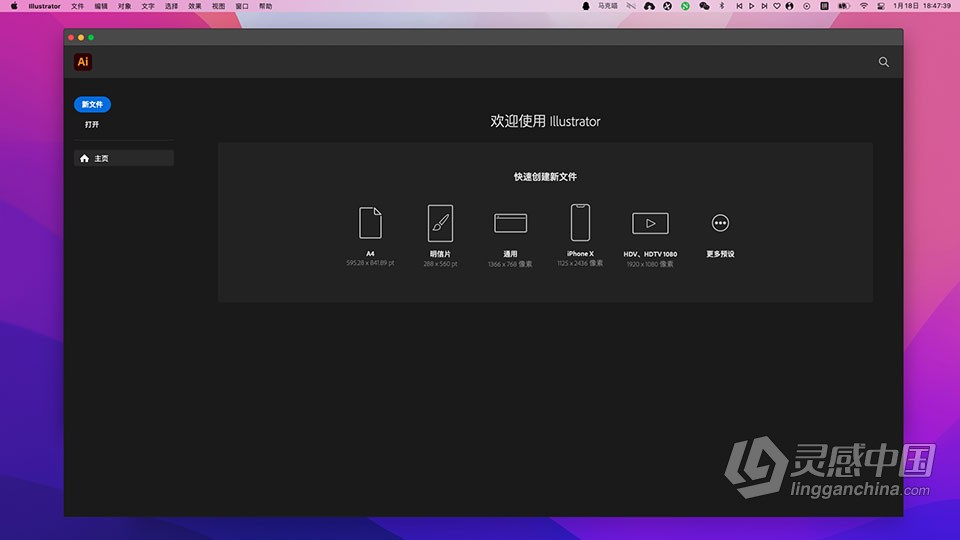Open the 窗口 (Window) menu

tap(242, 6)
